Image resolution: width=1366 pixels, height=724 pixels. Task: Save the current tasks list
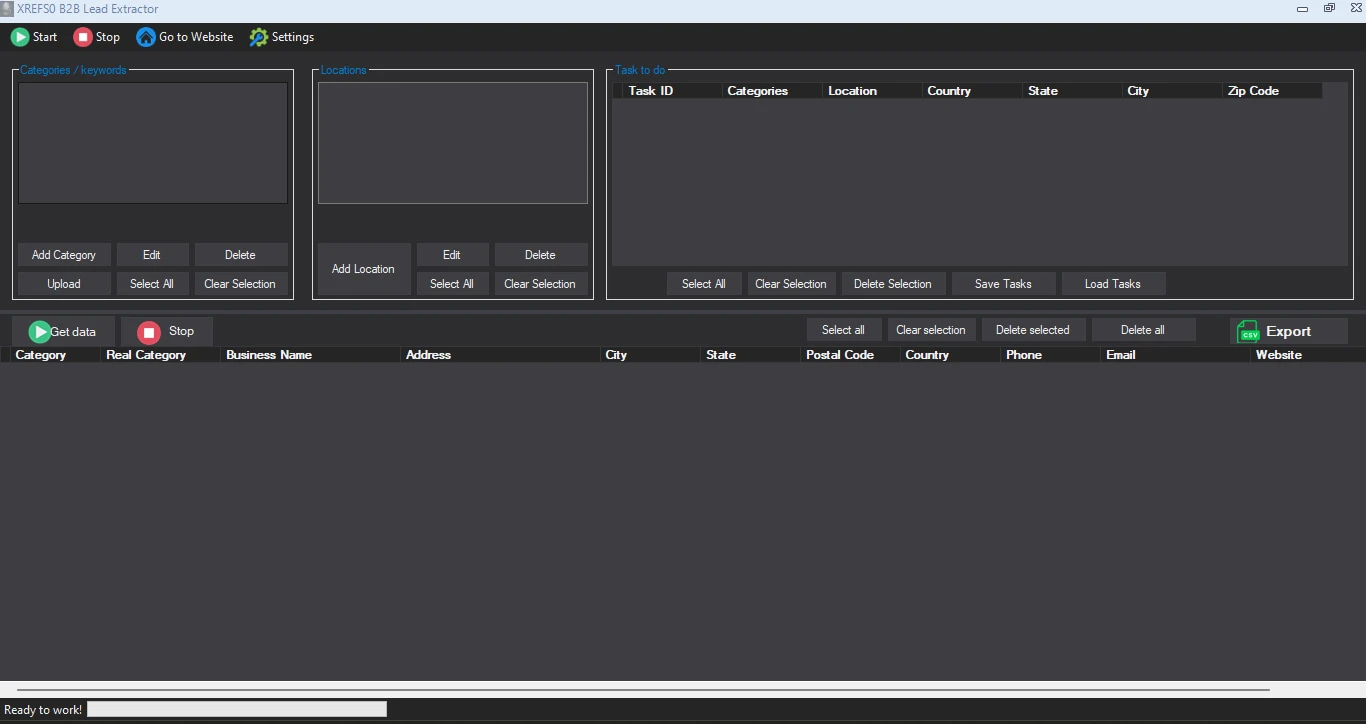click(x=1003, y=284)
